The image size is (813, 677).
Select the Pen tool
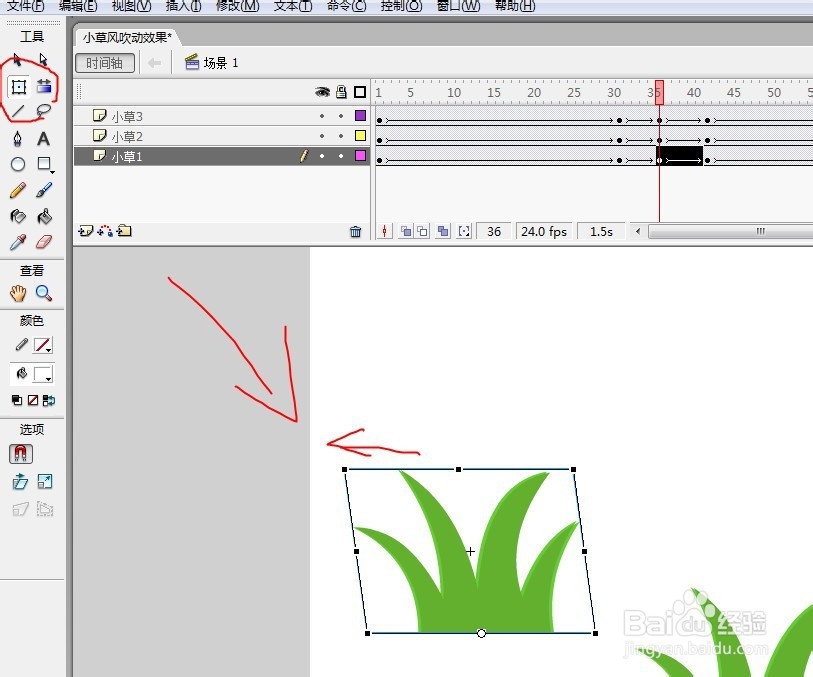pyautogui.click(x=18, y=138)
